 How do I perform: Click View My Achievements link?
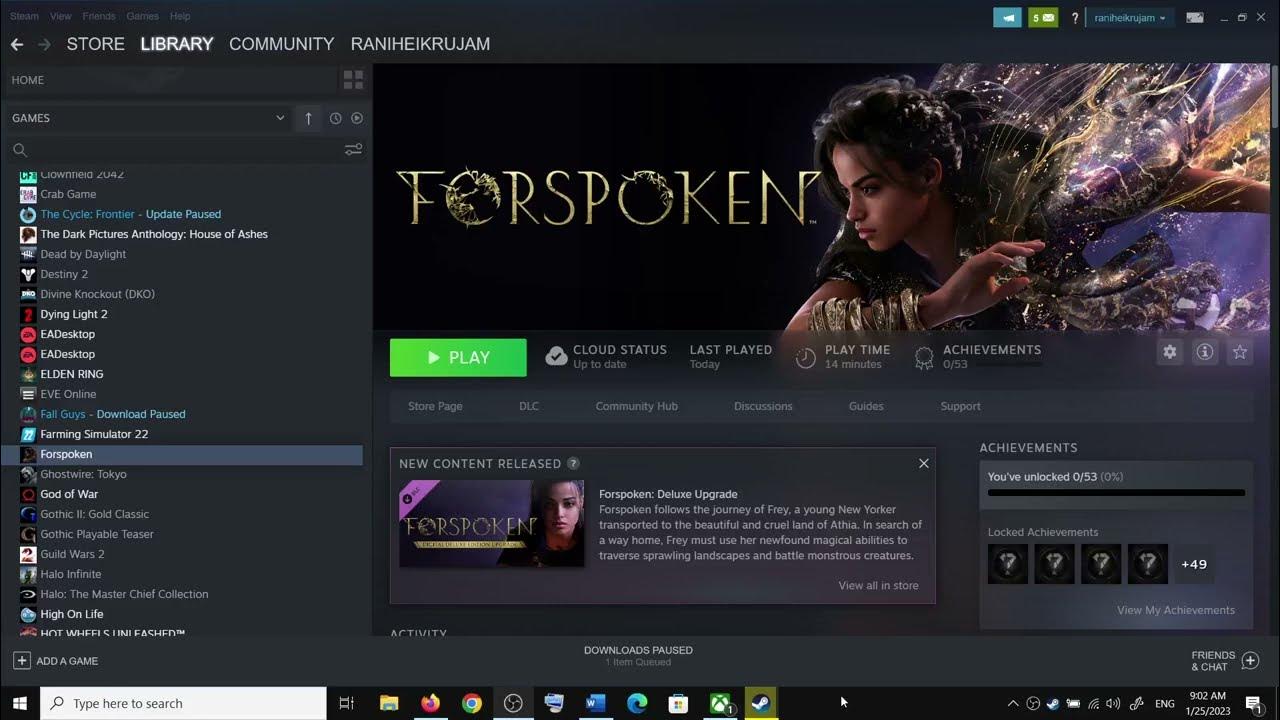pos(1176,610)
